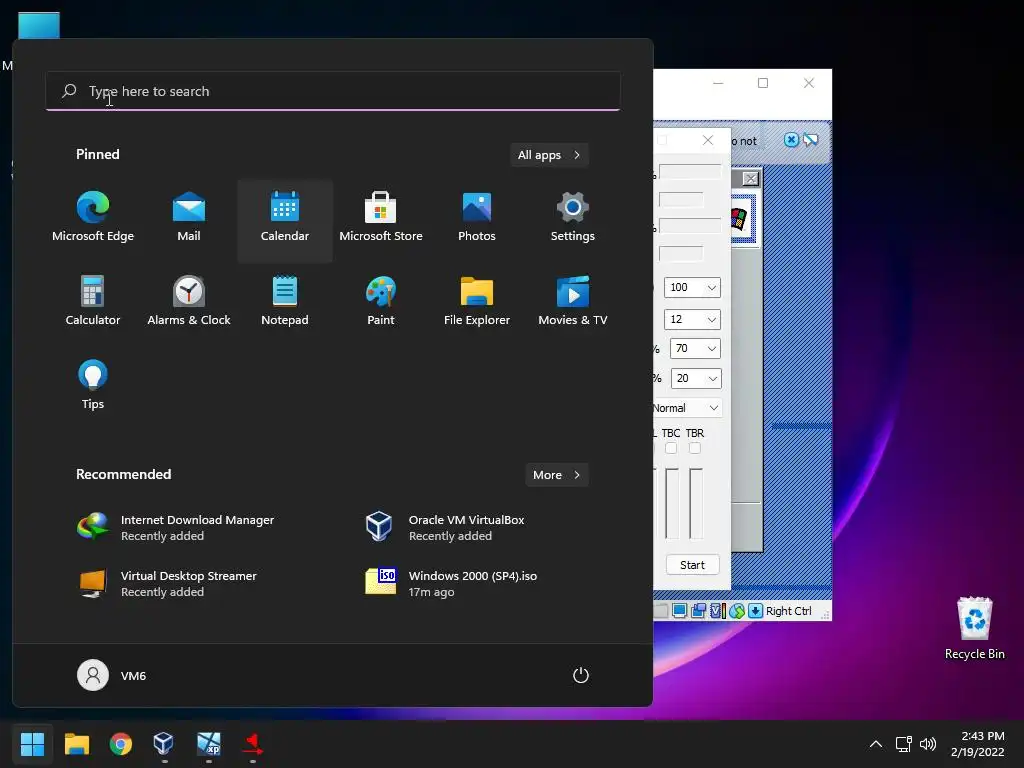Screen dimensions: 1024x768
Task: Toggle the TBR checkbox
Action: pyautogui.click(x=695, y=448)
